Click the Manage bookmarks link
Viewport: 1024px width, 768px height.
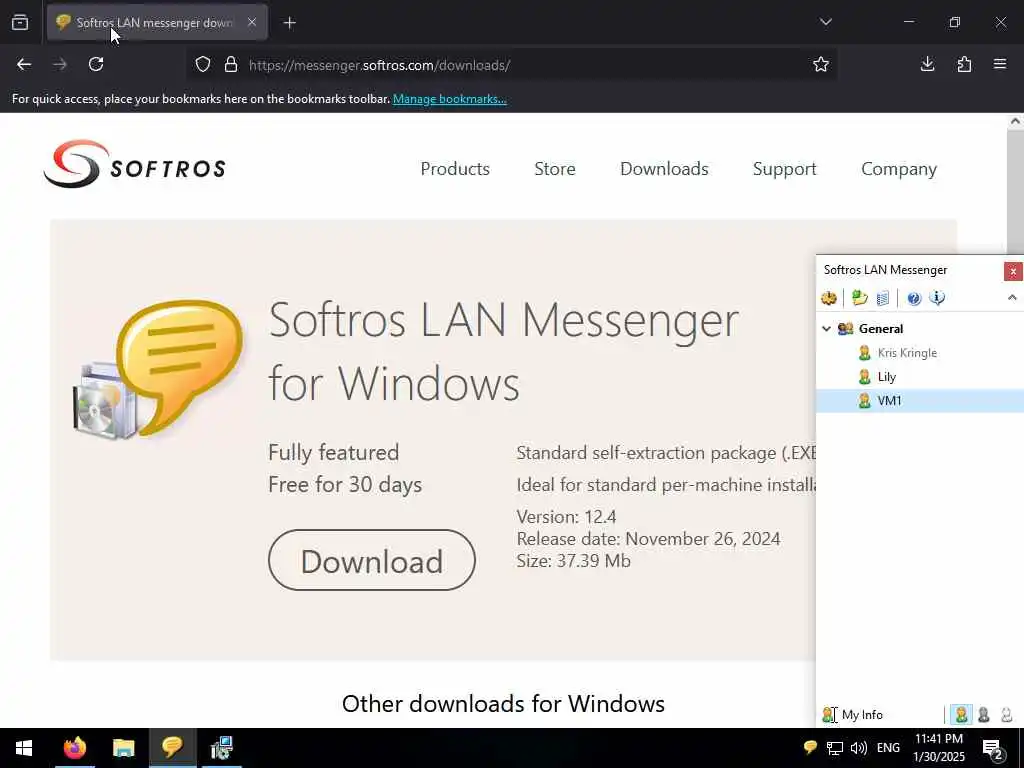pos(449,99)
